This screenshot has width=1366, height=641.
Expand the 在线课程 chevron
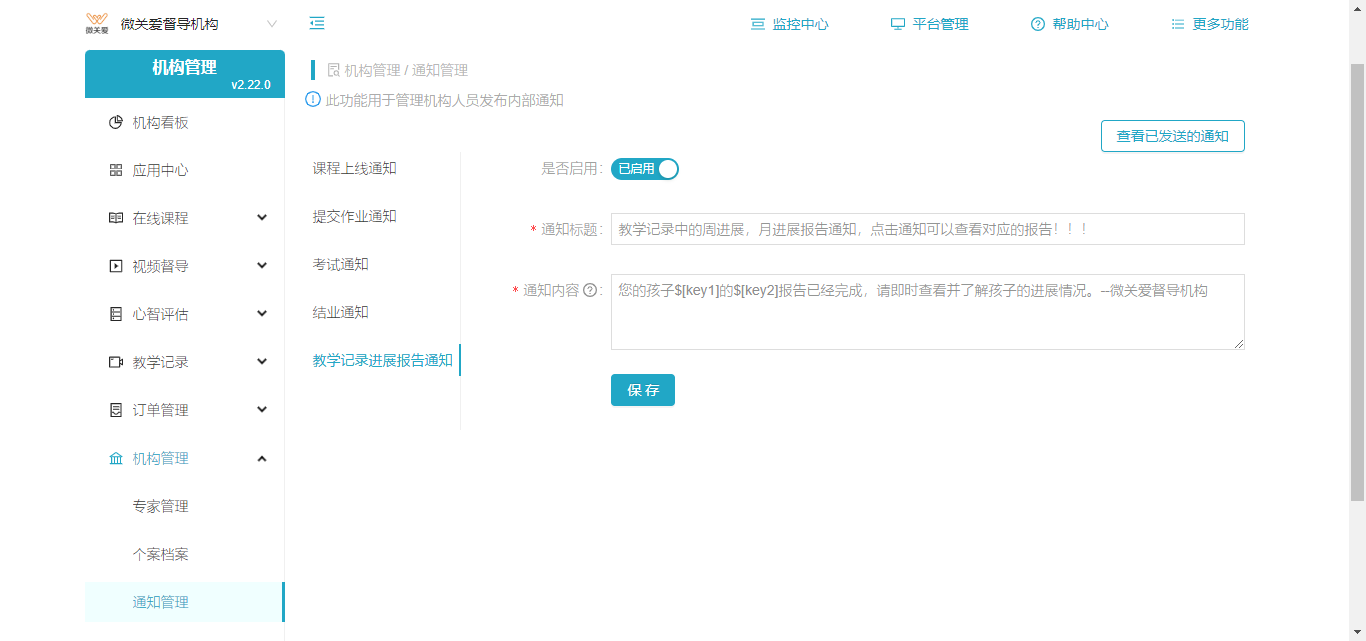tap(262, 218)
